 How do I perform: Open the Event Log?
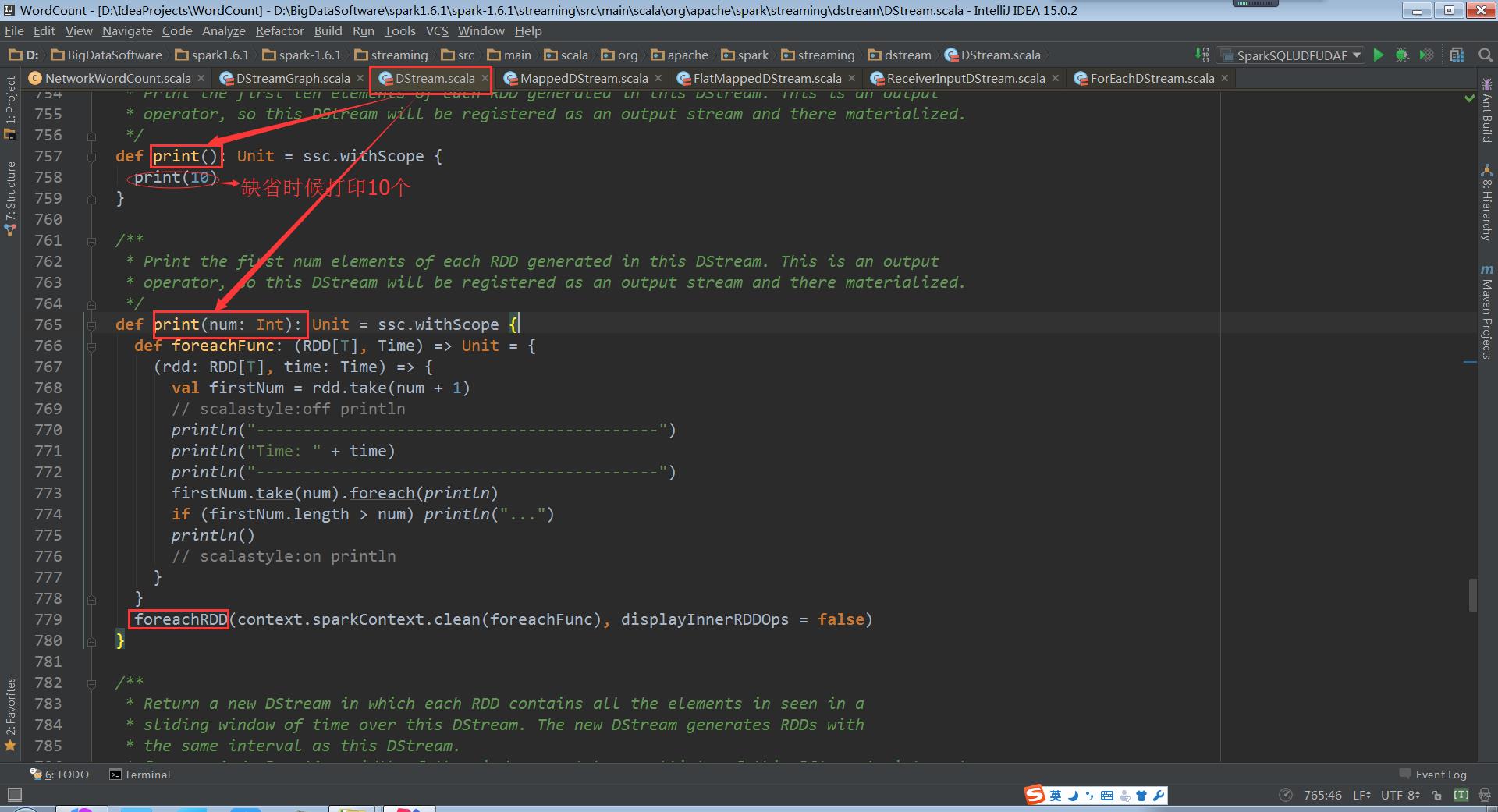tap(1433, 775)
